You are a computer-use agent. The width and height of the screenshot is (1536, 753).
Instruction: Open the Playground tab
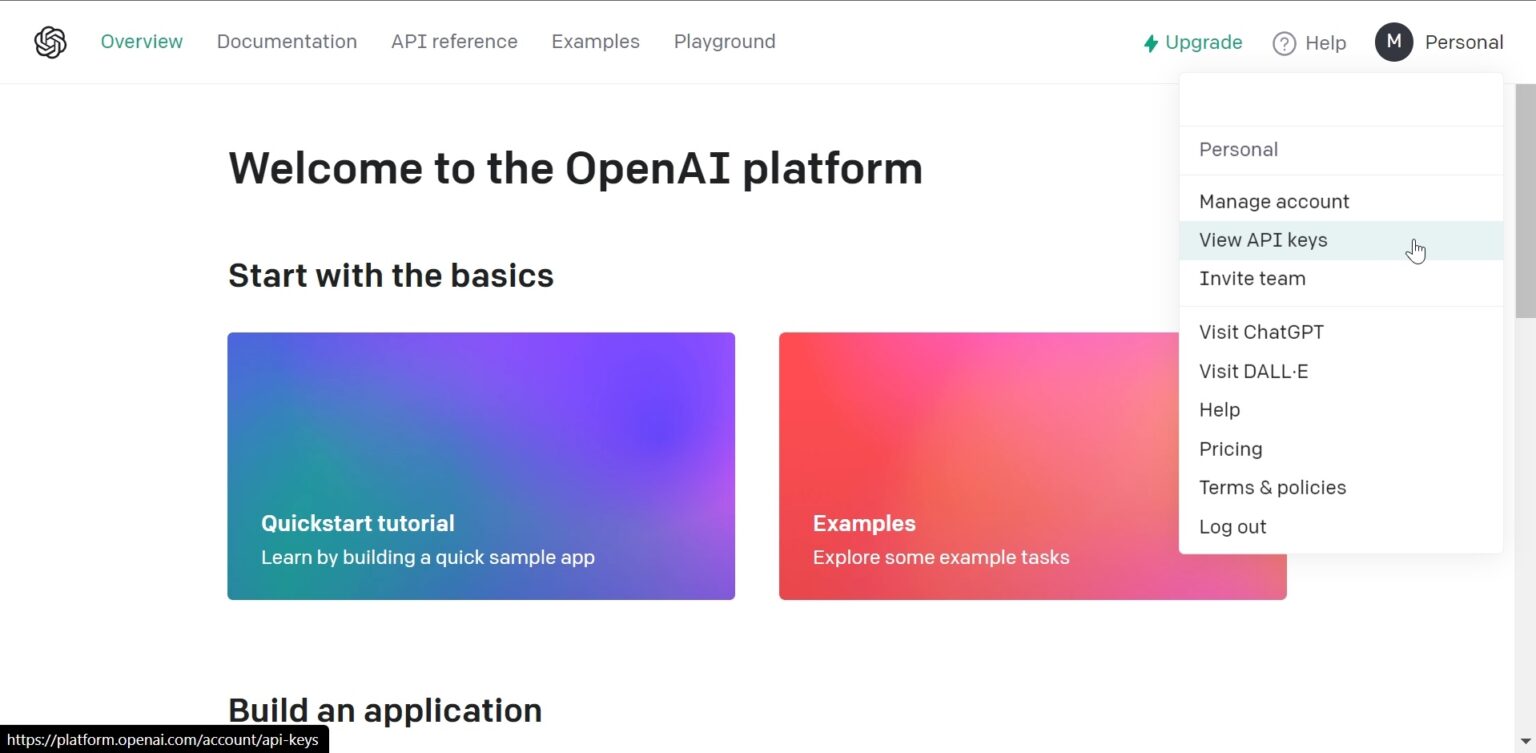coord(724,42)
